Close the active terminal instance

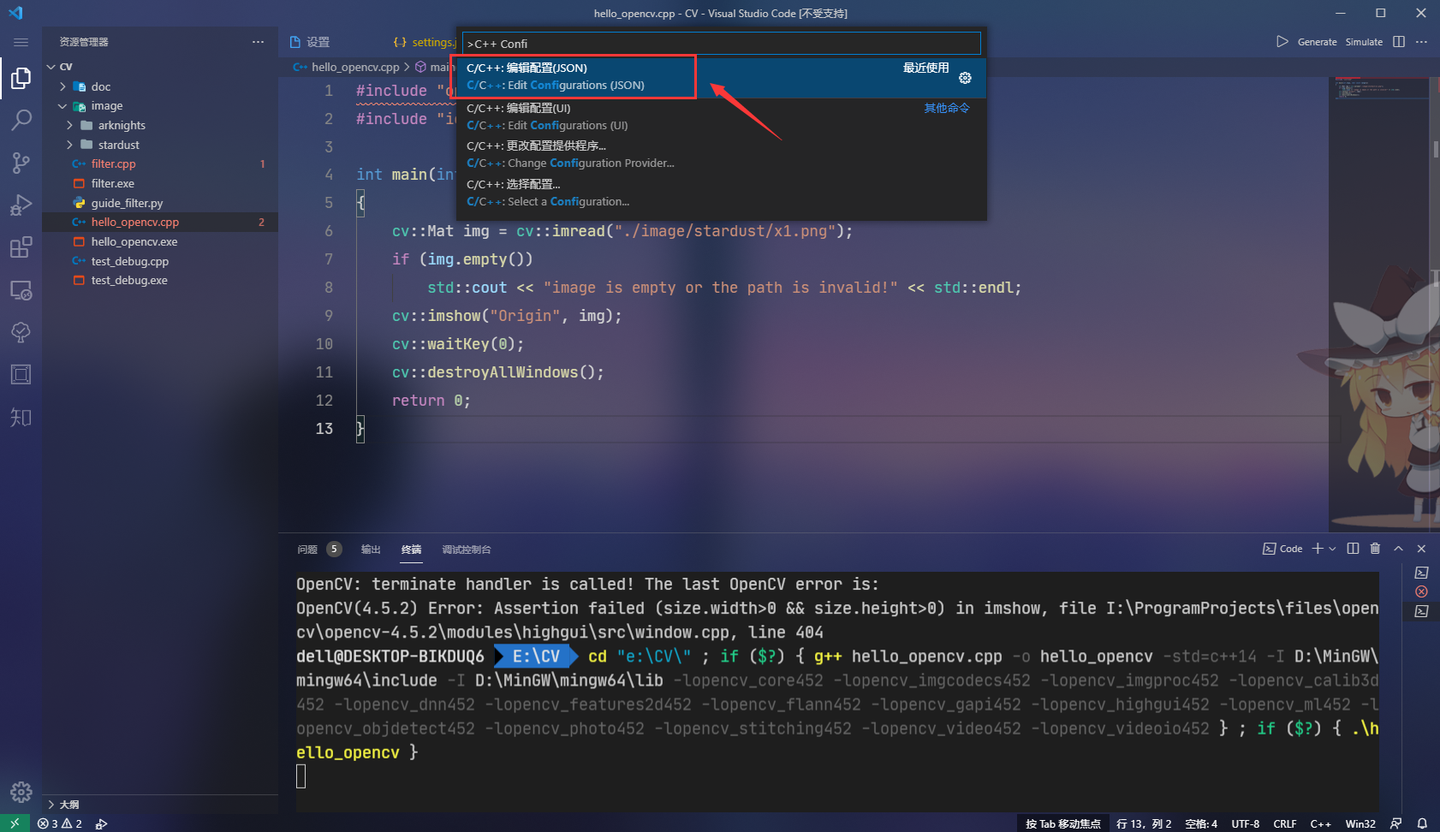(1421, 548)
